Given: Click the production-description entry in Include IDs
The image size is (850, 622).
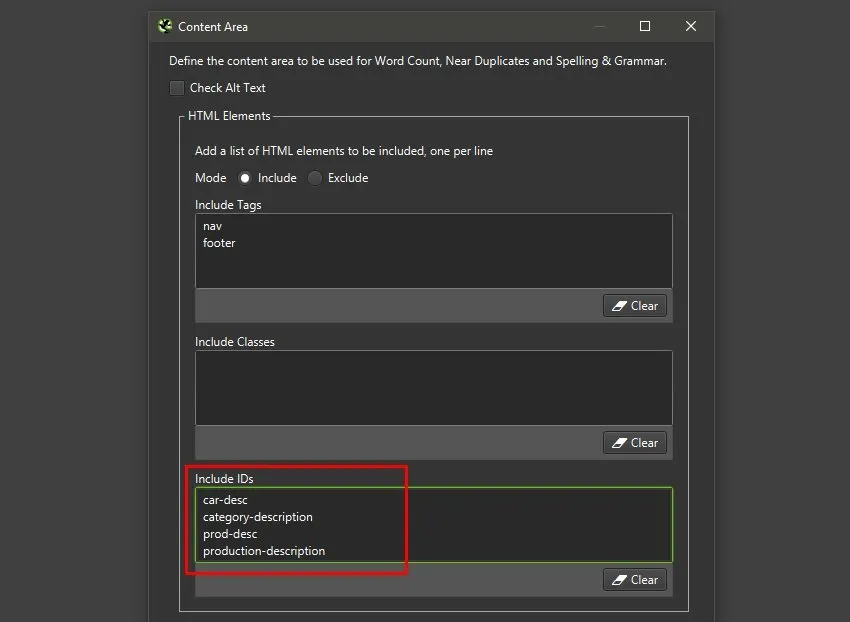Looking at the screenshot, I should click(x=263, y=551).
